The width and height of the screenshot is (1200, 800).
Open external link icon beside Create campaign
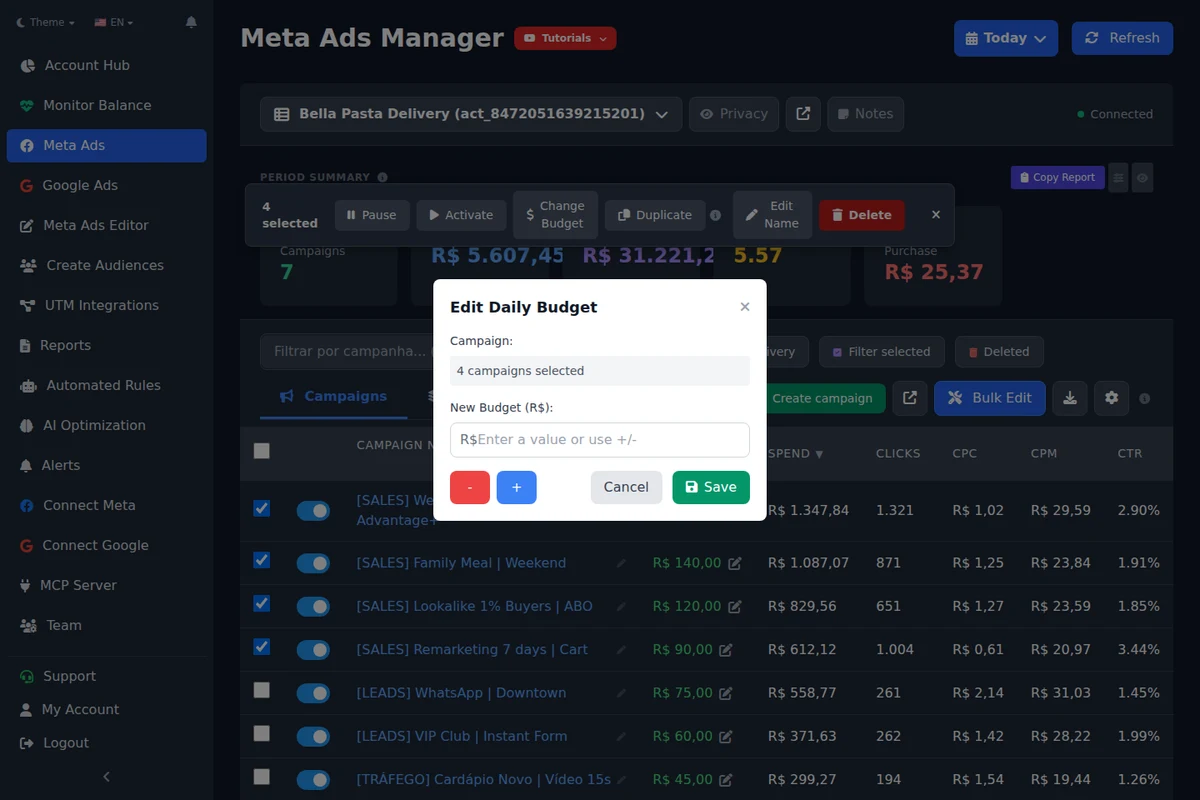click(x=910, y=398)
